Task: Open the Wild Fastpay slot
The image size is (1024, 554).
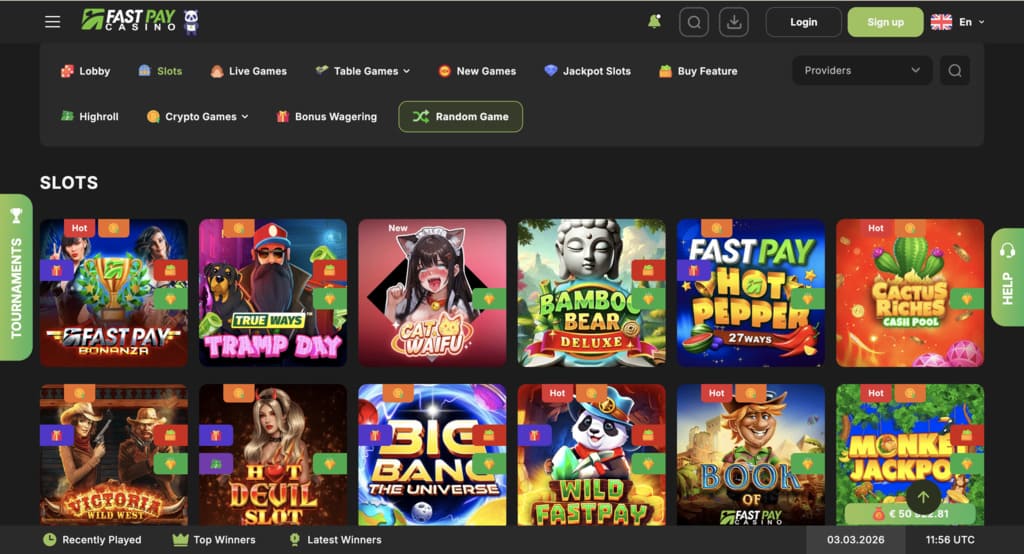Action: [592, 455]
